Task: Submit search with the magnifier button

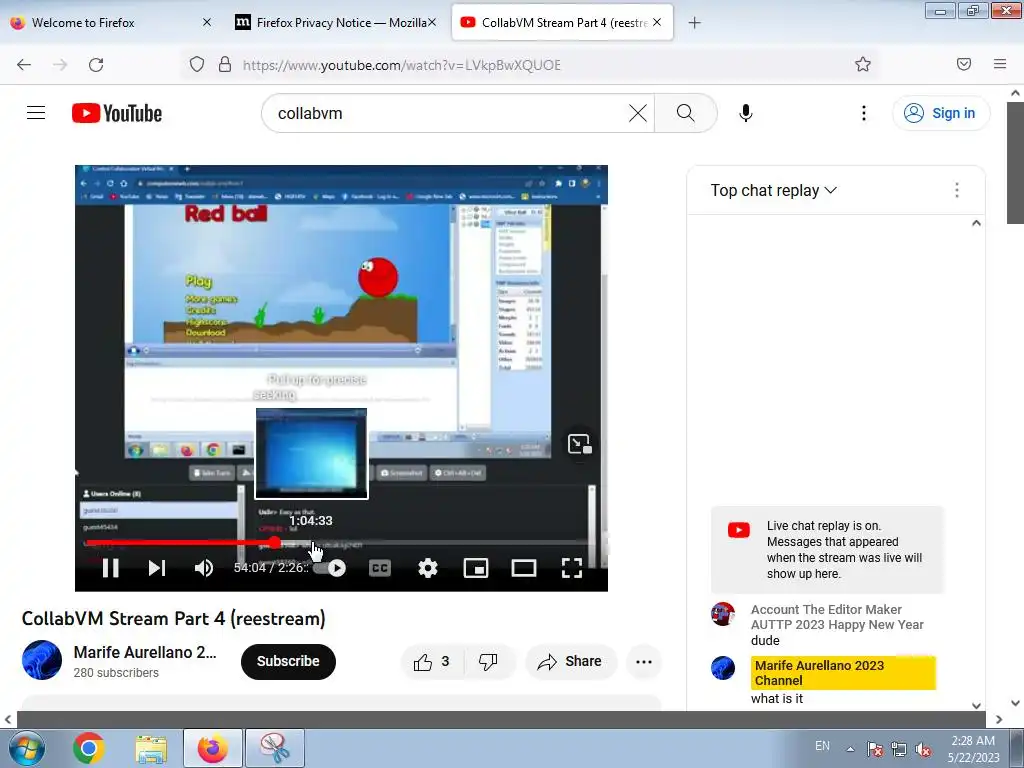Action: tap(686, 113)
